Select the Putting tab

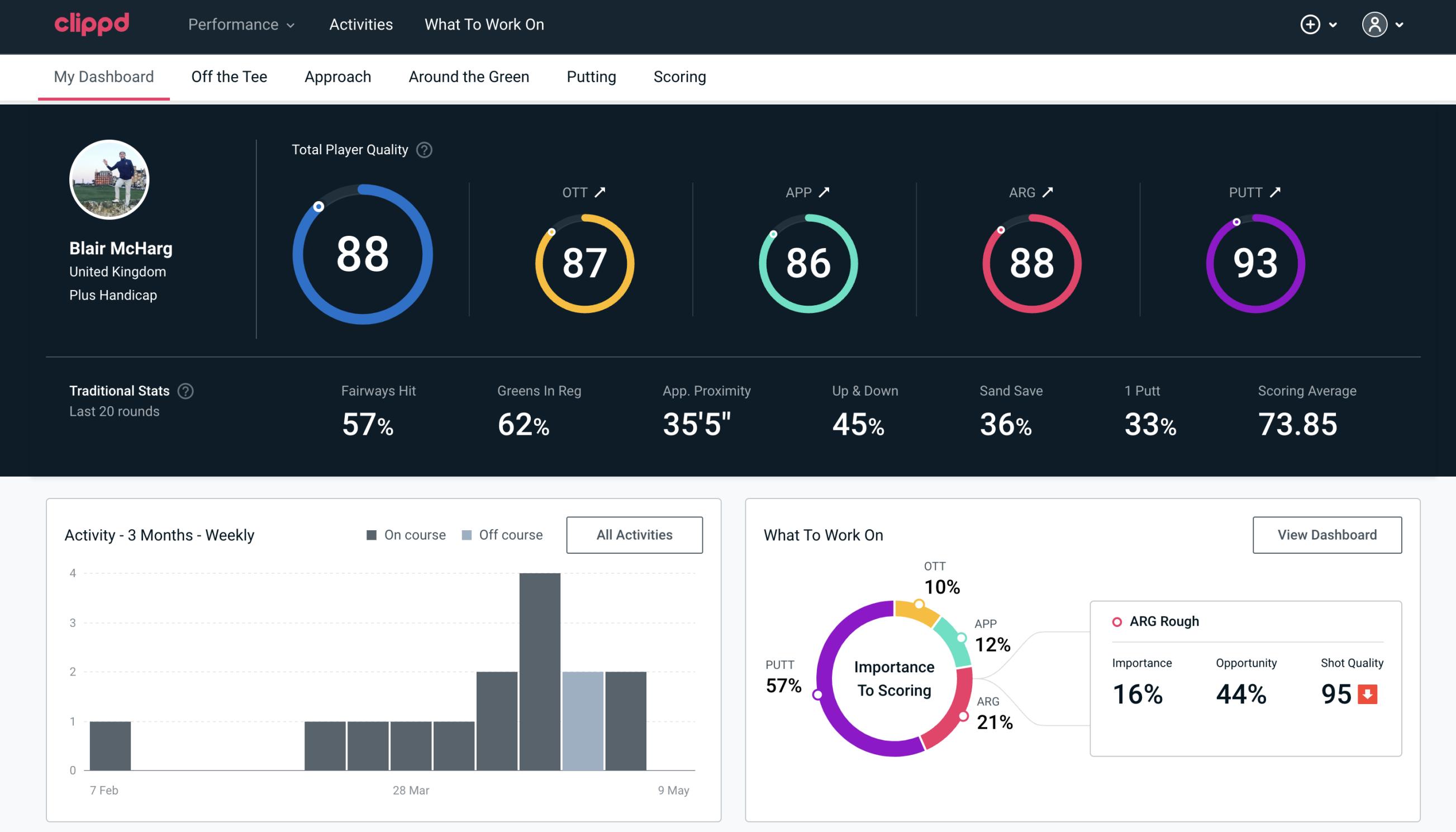click(591, 76)
